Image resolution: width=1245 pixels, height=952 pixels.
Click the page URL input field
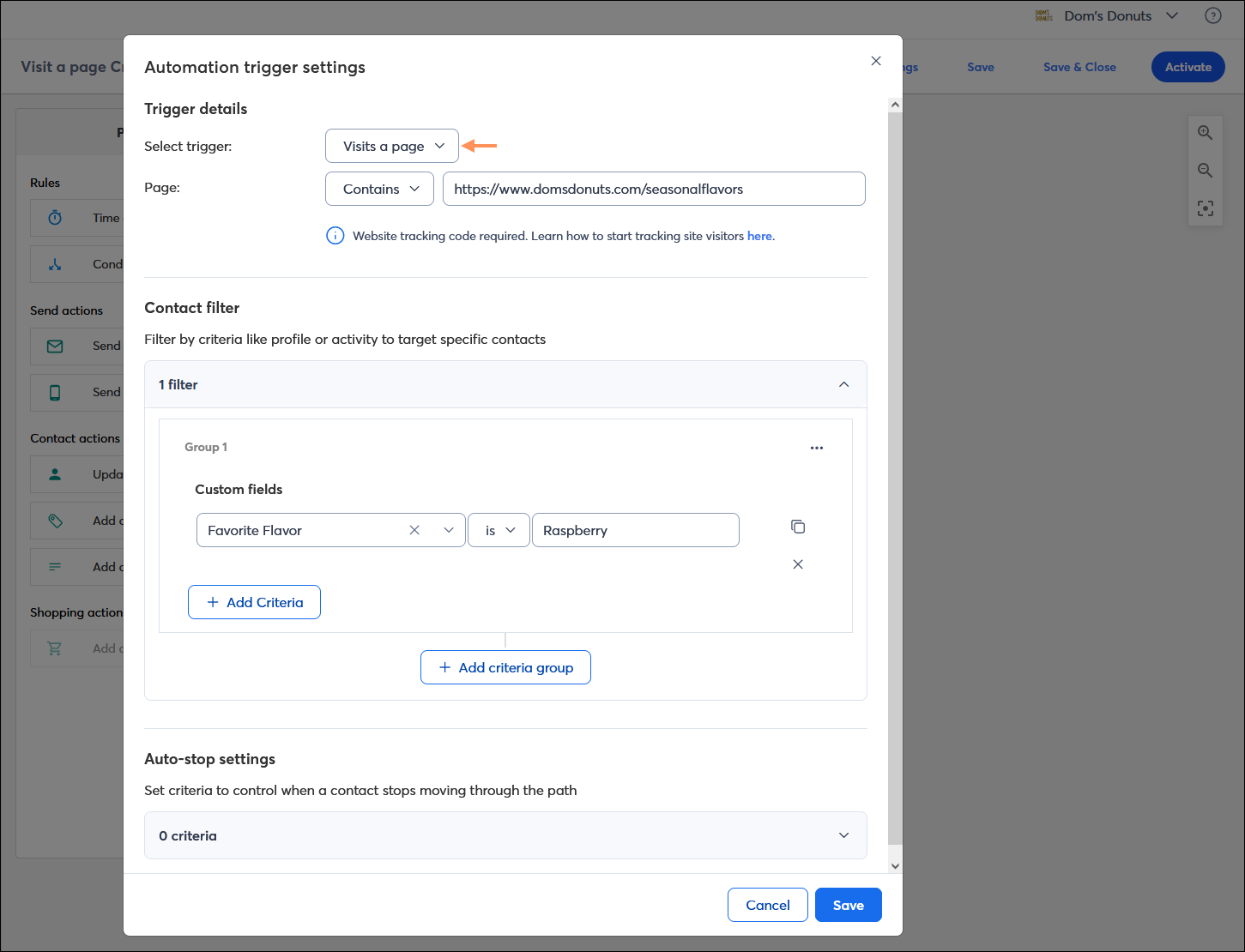654,189
